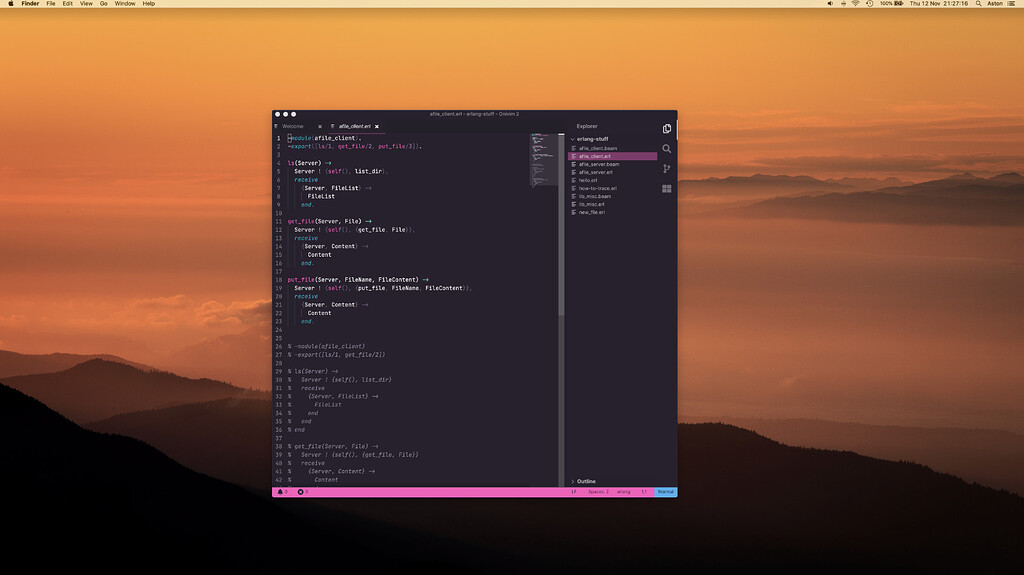
Task: Click the code minimap preview
Action: pos(543,160)
